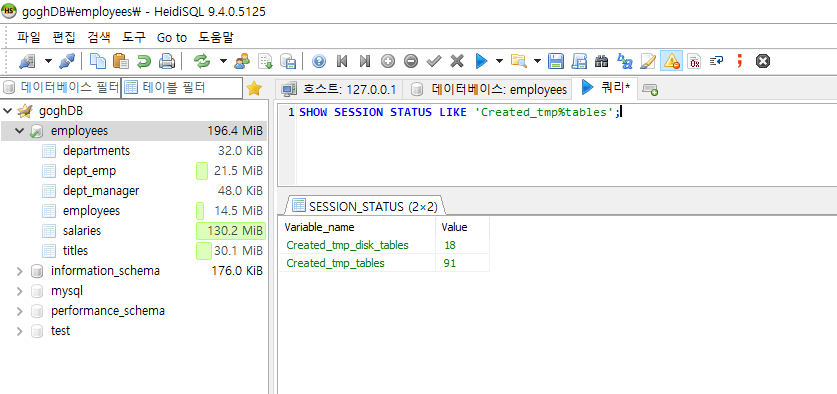Collapse the employees database node
Image resolution: width=837 pixels, height=394 pixels.
(x=20, y=131)
